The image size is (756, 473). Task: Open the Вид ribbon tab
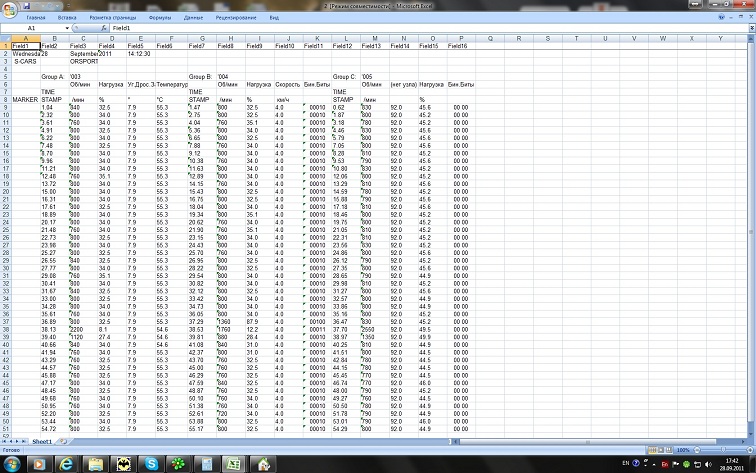click(x=274, y=17)
